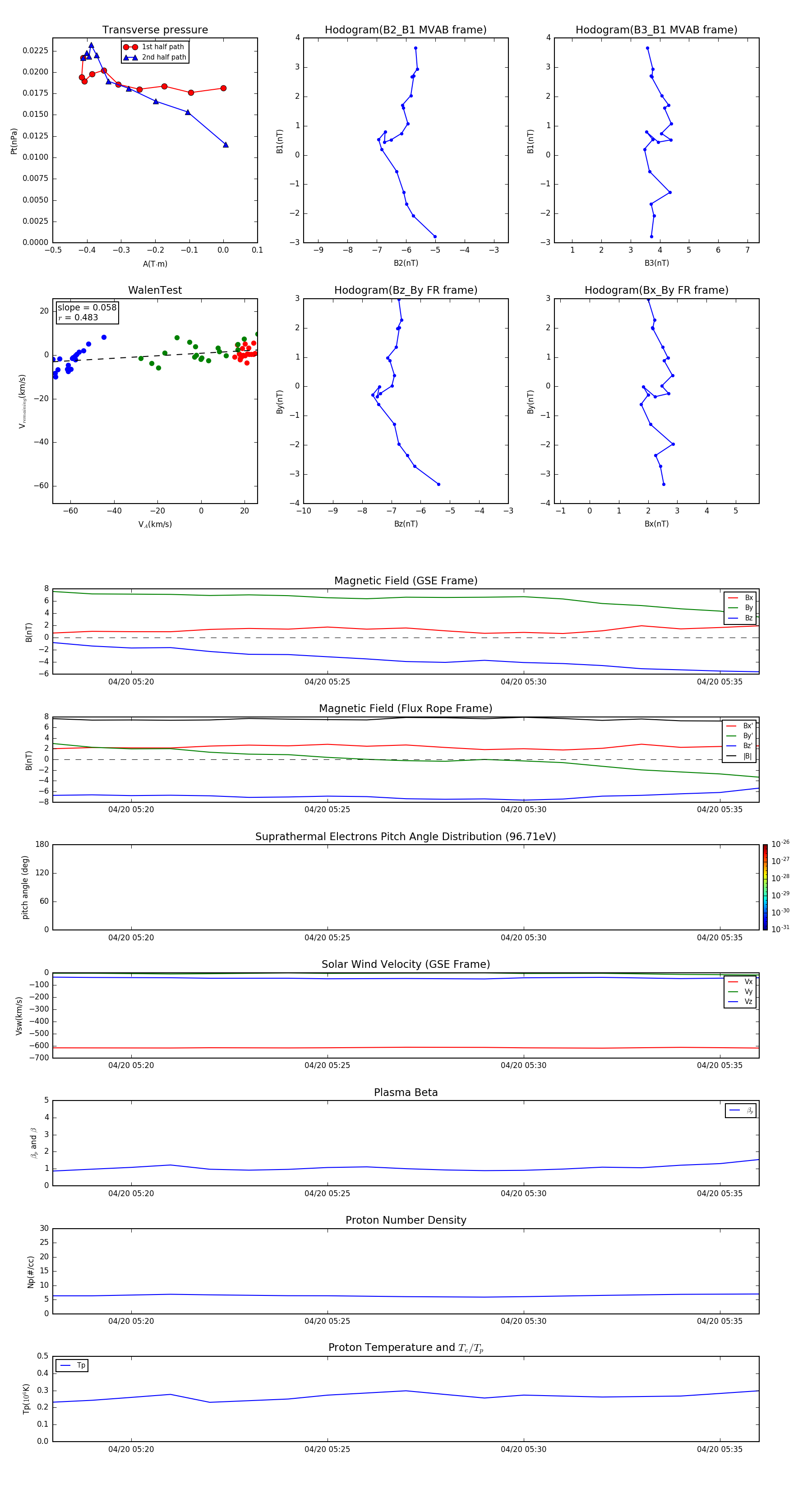
Task: Click 'Hodogram(Bz_By FR frame)' title
Action: point(406,290)
